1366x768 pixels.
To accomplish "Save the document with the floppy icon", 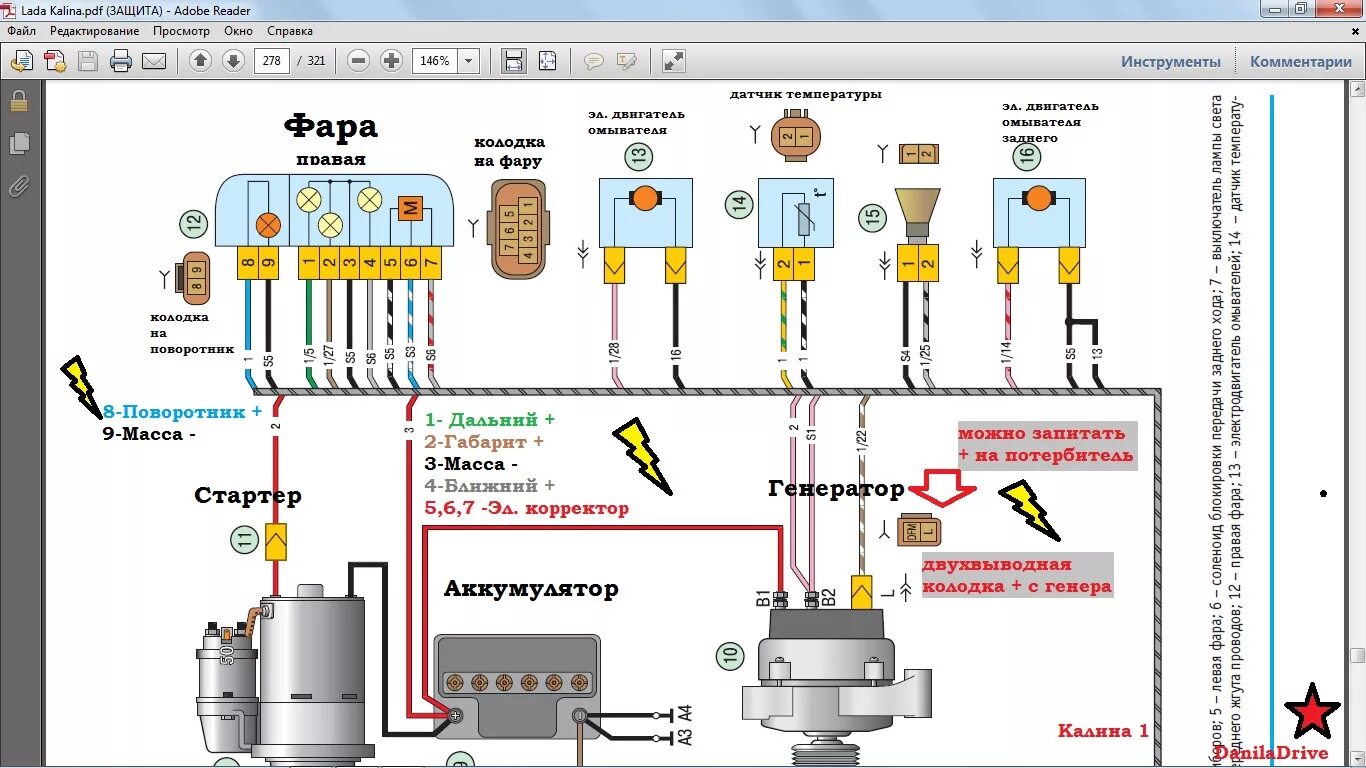I will pos(88,61).
